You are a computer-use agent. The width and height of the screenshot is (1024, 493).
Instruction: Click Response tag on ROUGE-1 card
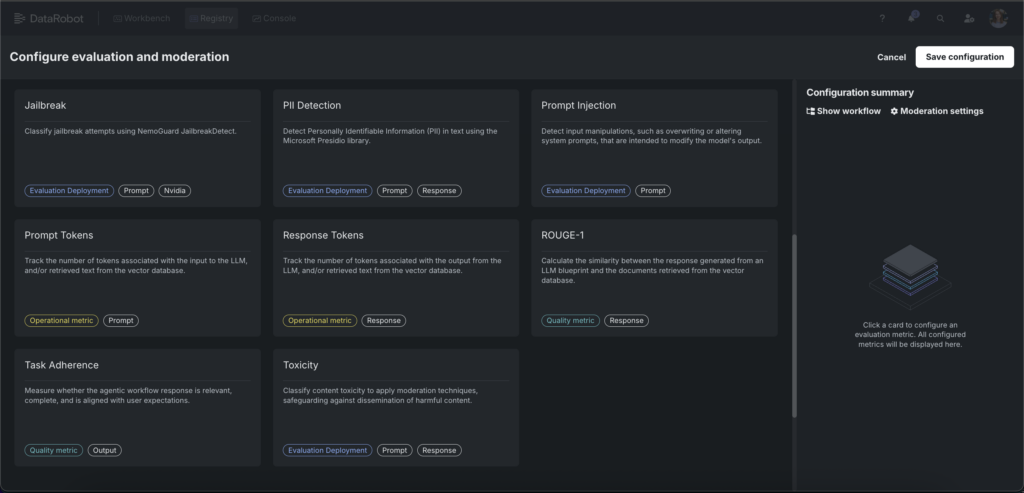coord(626,321)
